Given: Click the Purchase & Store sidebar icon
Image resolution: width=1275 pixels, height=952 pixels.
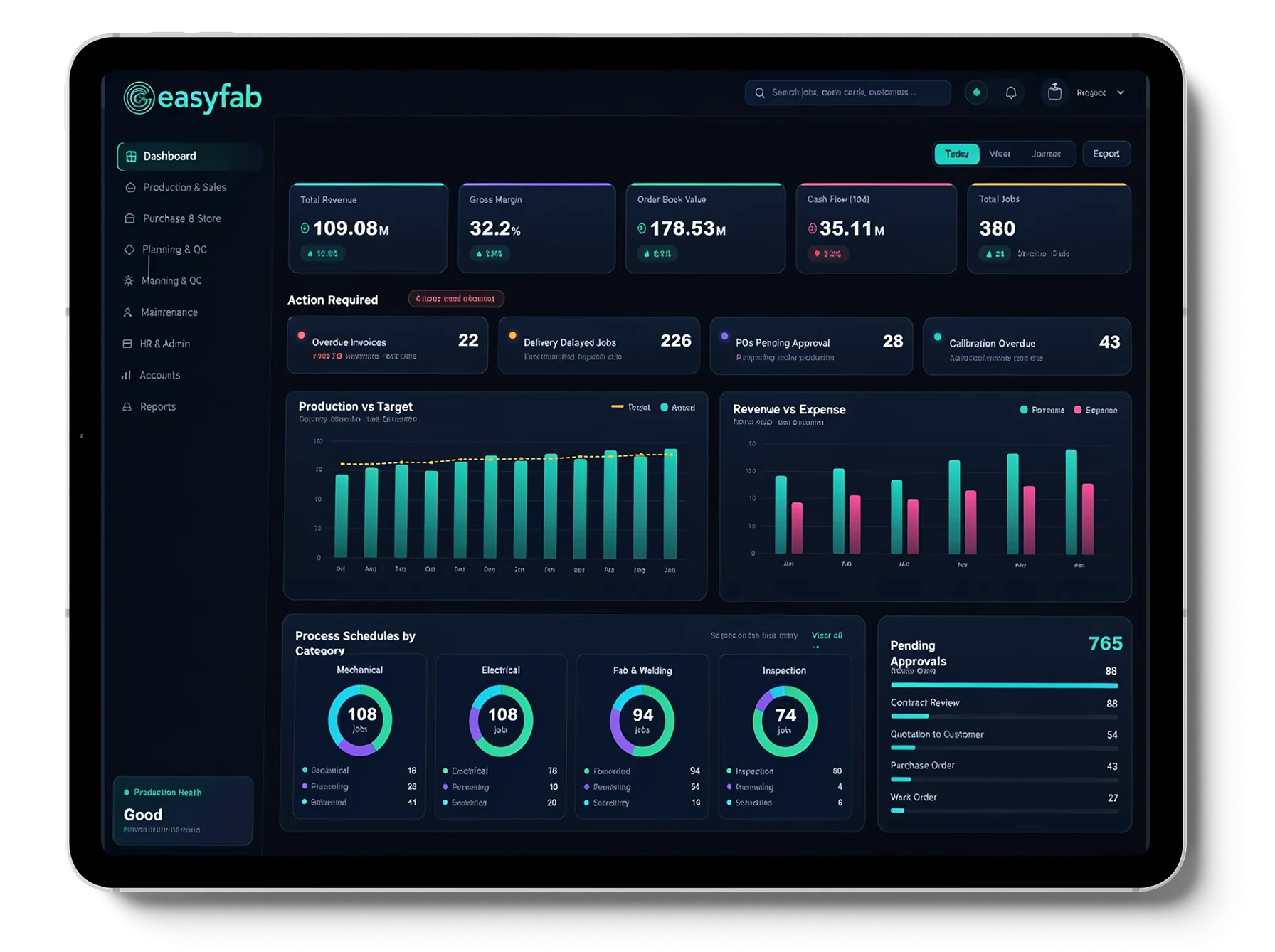Looking at the screenshot, I should pos(129,218).
